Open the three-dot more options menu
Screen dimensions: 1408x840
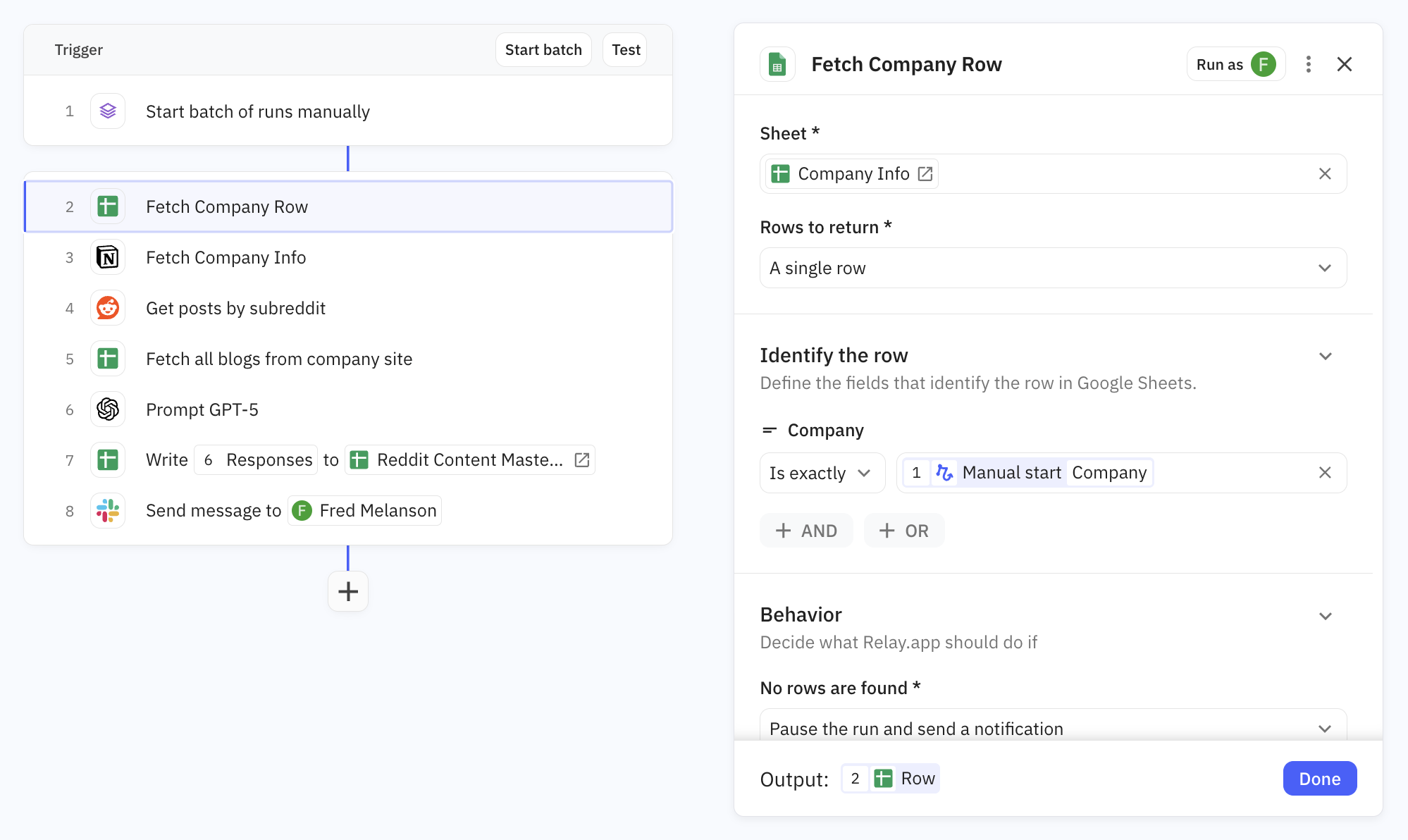1308,65
